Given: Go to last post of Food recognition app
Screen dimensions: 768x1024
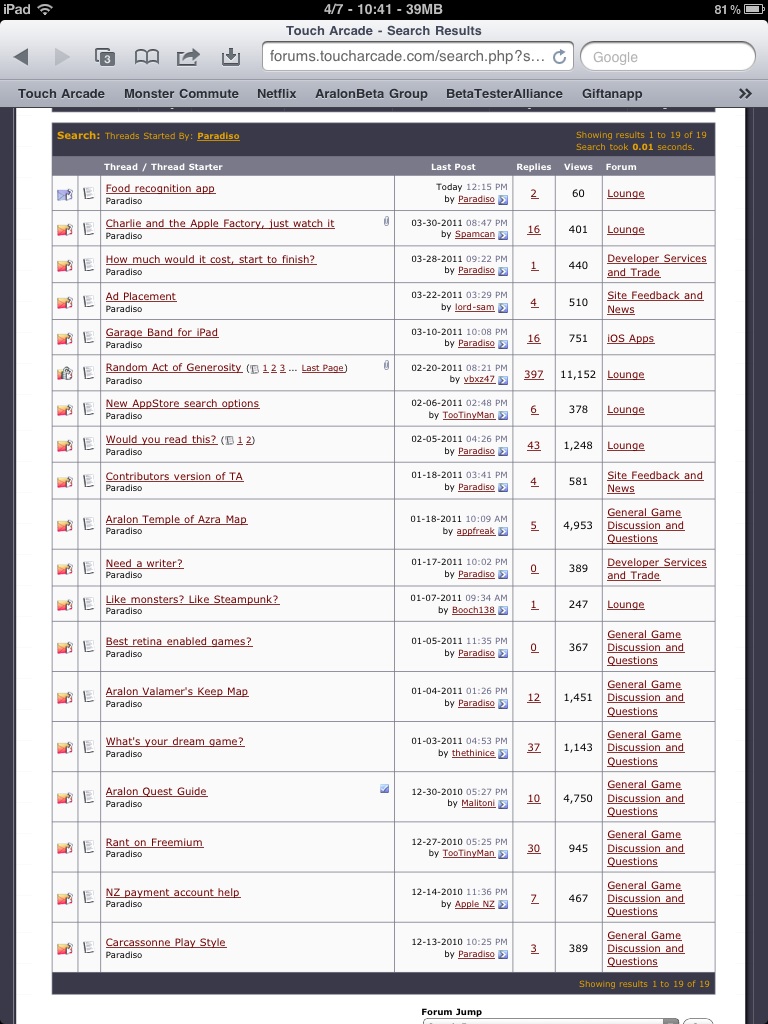Looking at the screenshot, I should [x=503, y=200].
